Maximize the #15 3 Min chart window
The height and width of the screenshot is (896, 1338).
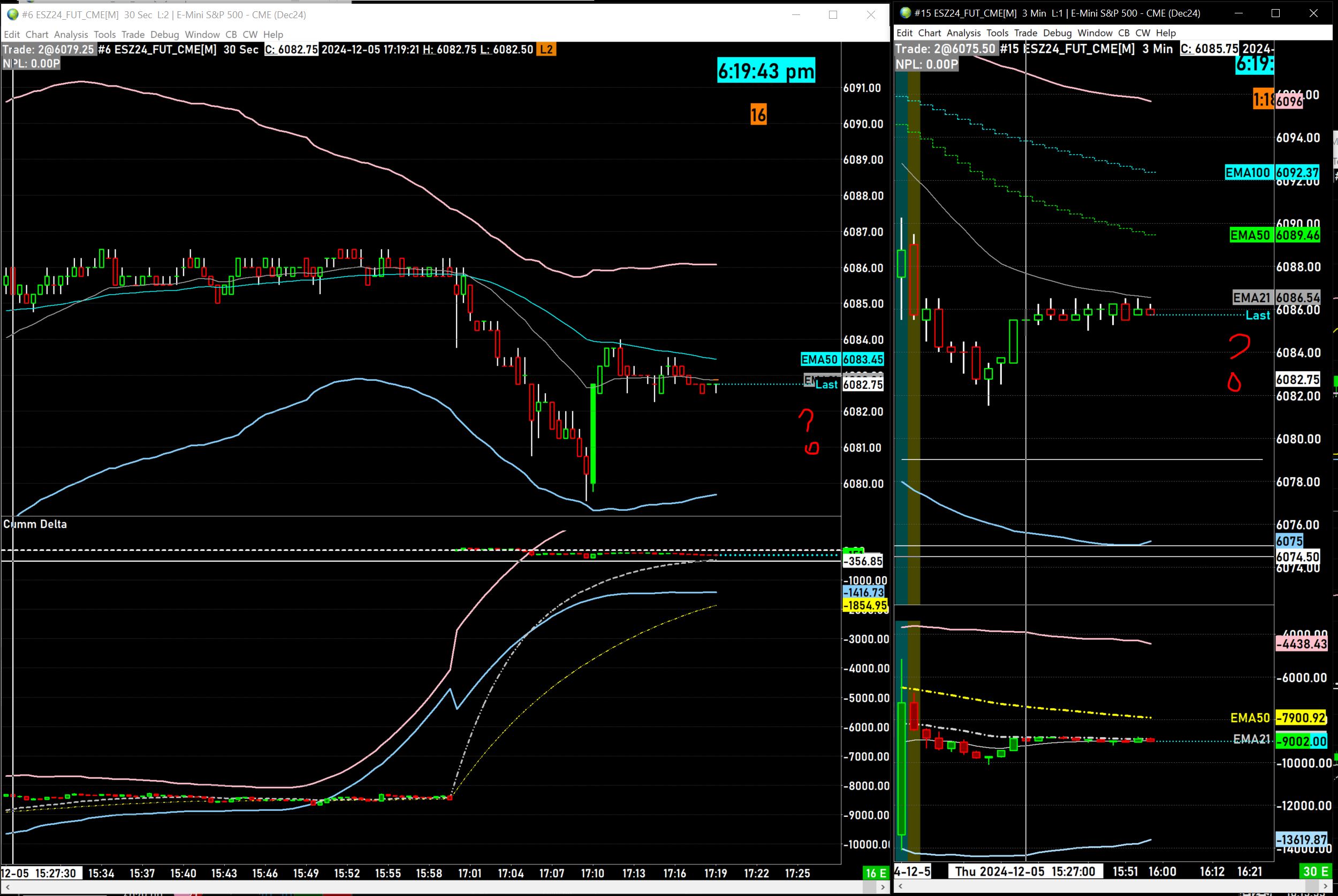(1276, 14)
